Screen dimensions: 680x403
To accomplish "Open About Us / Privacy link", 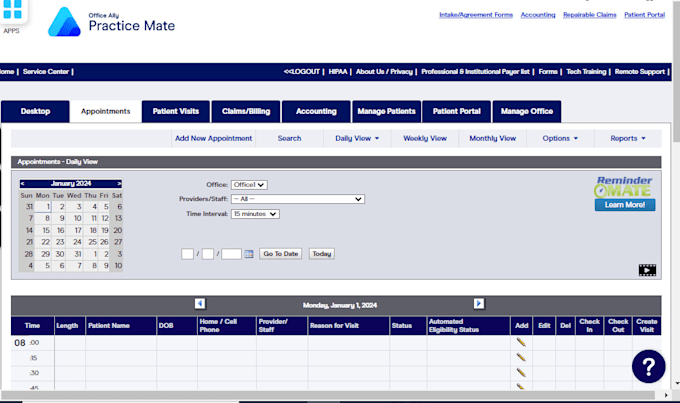I will click(x=384, y=72).
